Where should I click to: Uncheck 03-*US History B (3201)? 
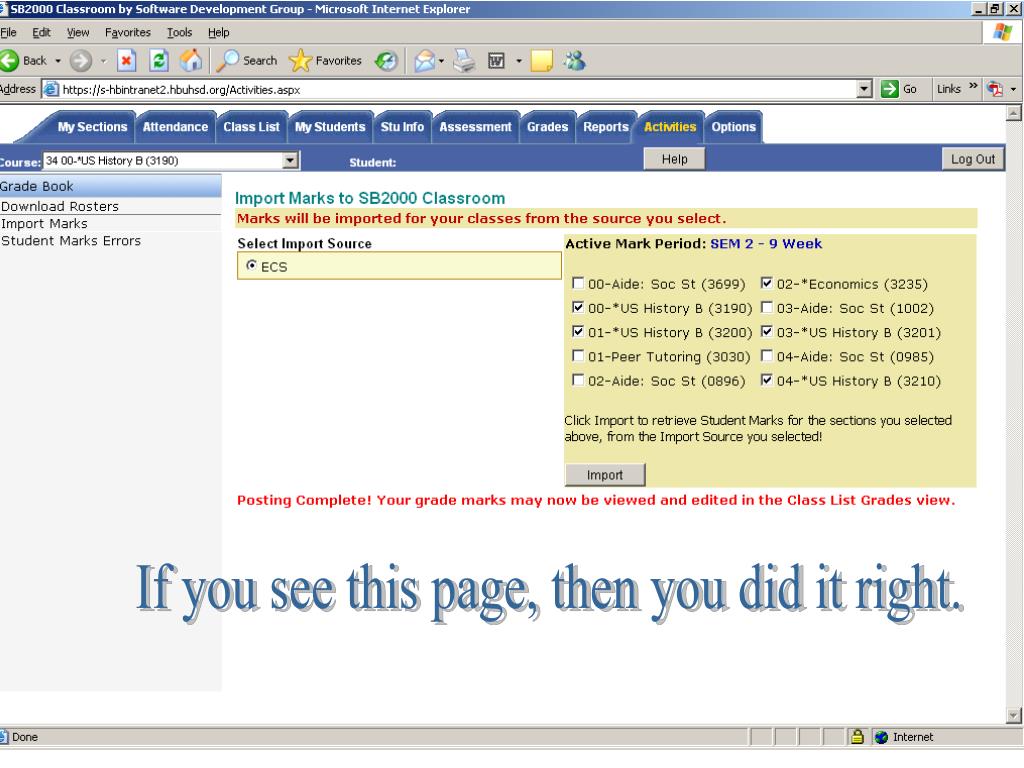pyautogui.click(x=767, y=331)
